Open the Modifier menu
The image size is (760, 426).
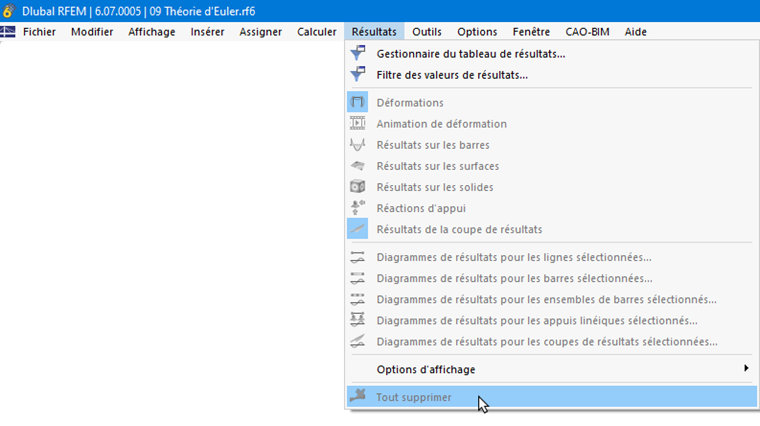pyautogui.click(x=92, y=32)
